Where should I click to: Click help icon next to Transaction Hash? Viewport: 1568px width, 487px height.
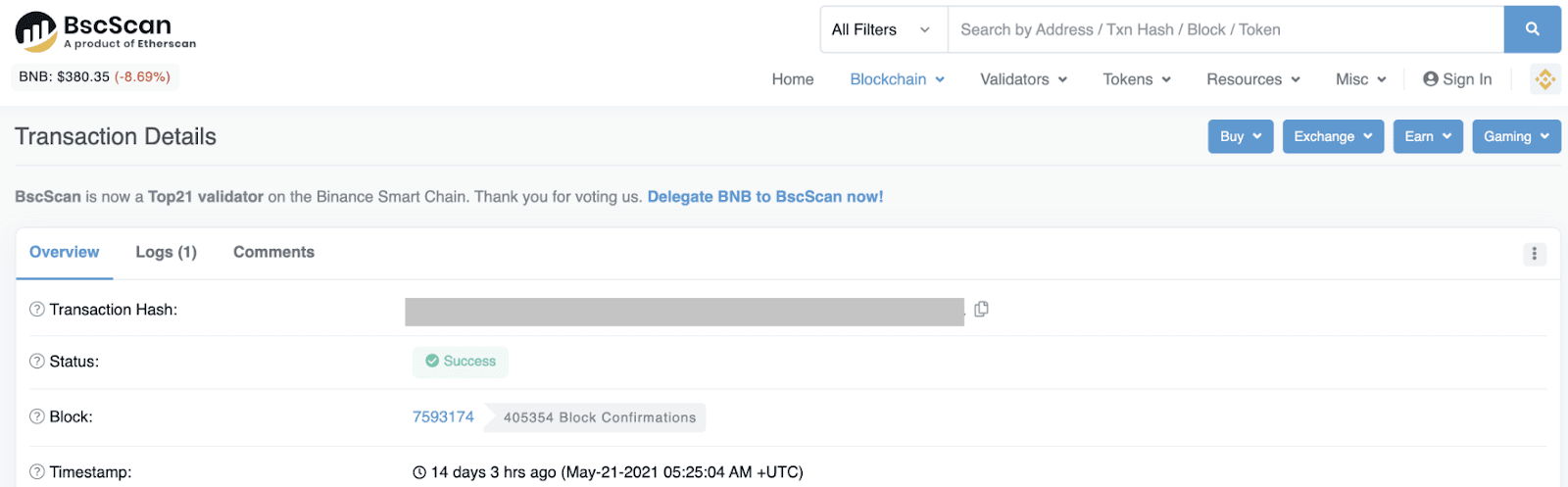coord(37,310)
